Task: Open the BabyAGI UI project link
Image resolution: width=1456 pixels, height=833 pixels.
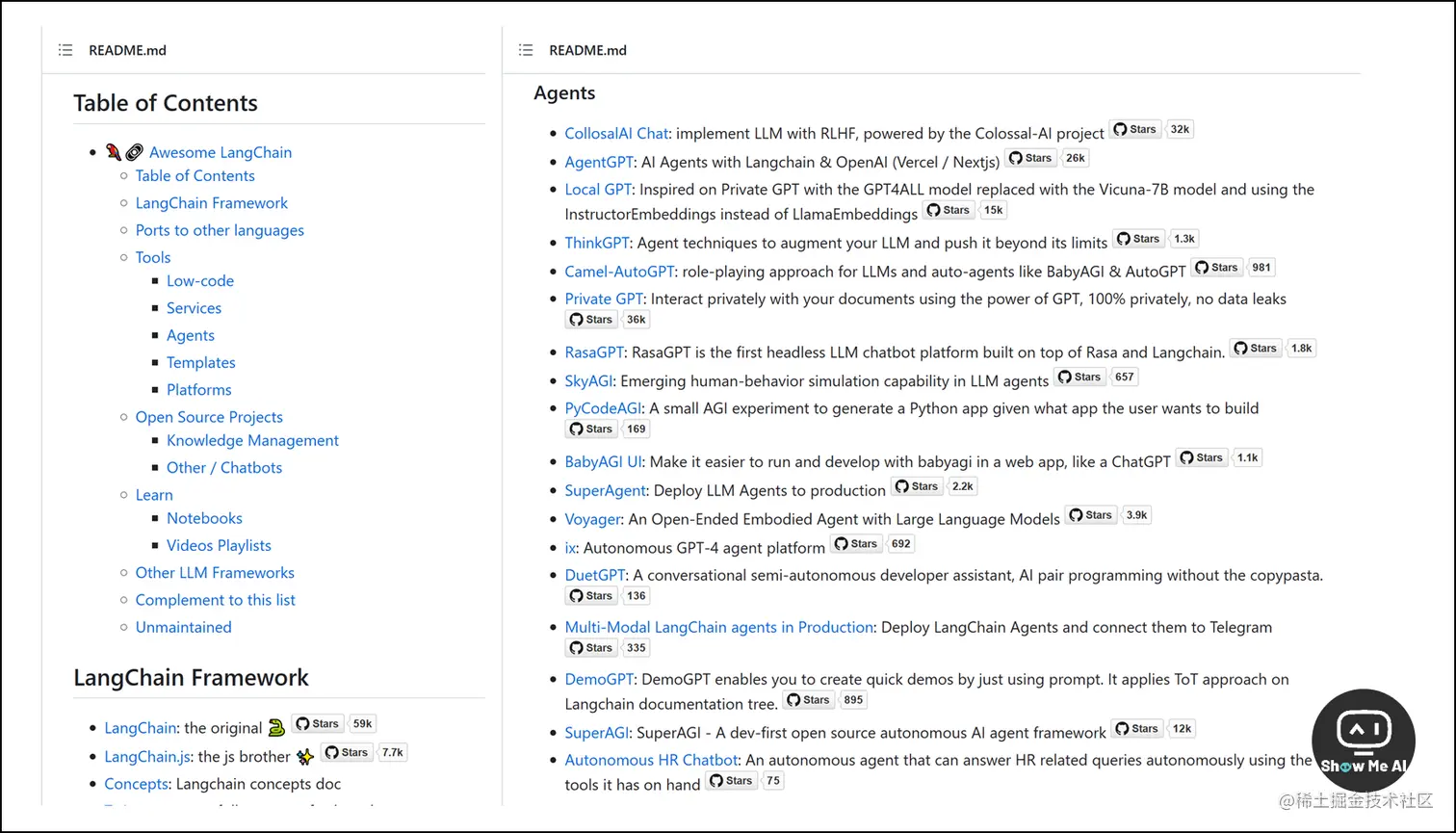Action: coord(603,462)
